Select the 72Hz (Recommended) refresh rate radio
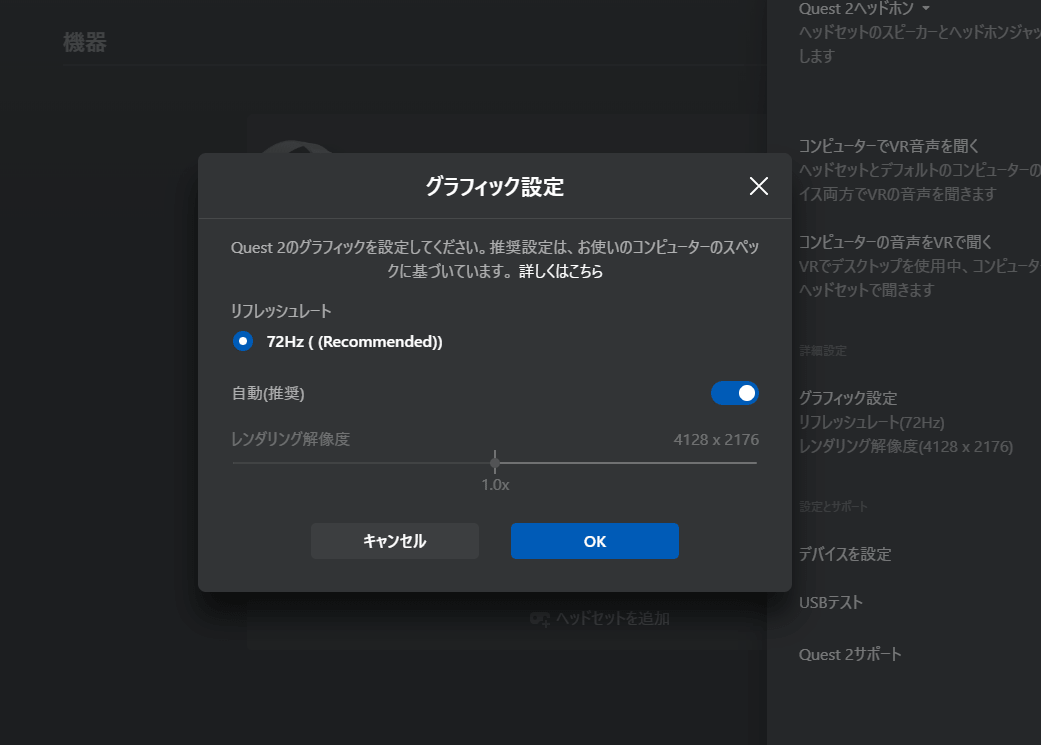This screenshot has height=745, width=1041. coord(243,341)
